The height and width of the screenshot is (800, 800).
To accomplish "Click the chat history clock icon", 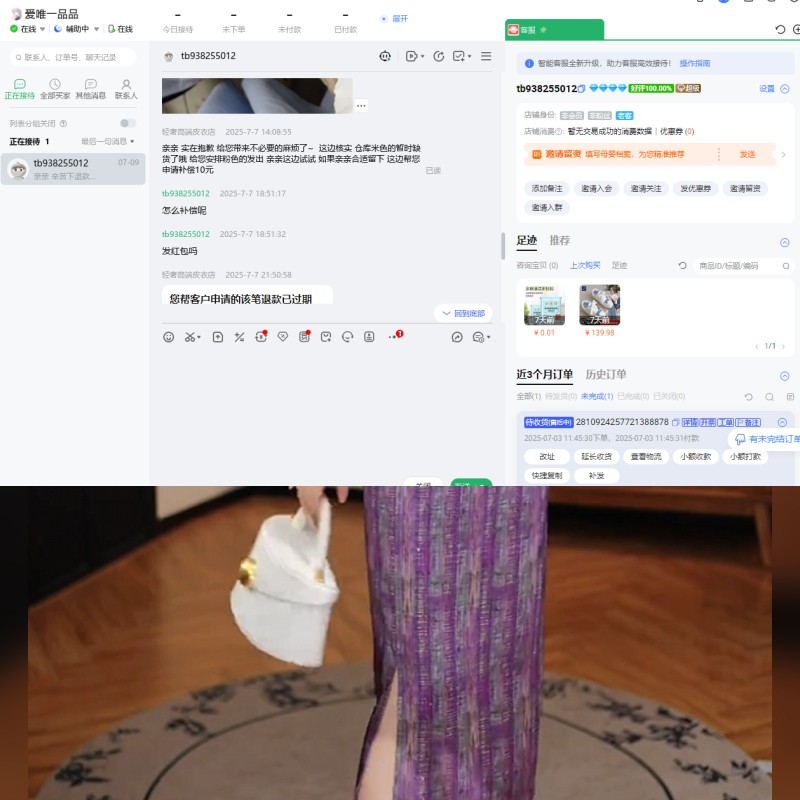I will tap(439, 56).
